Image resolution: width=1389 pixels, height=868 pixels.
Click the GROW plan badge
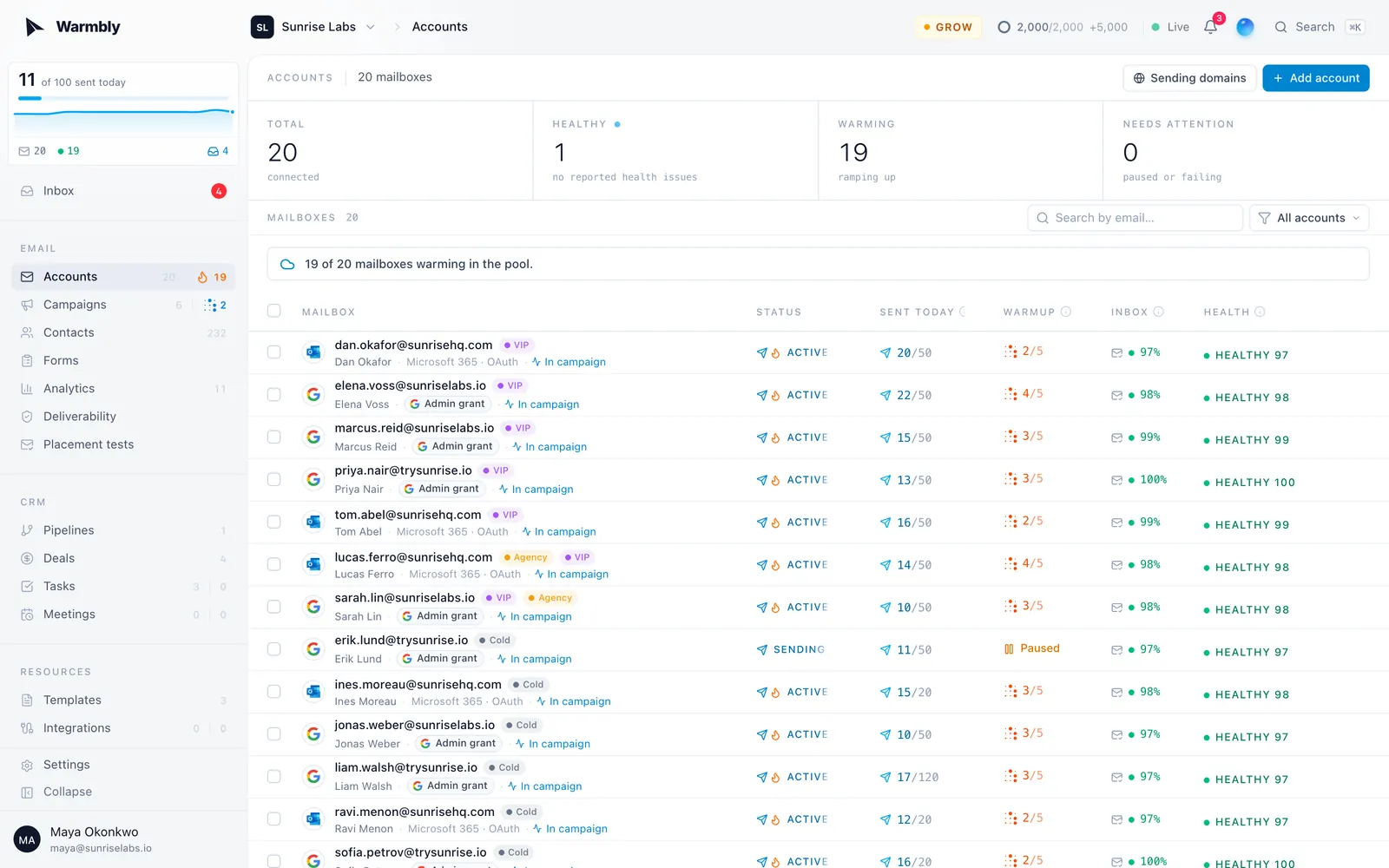click(x=948, y=27)
